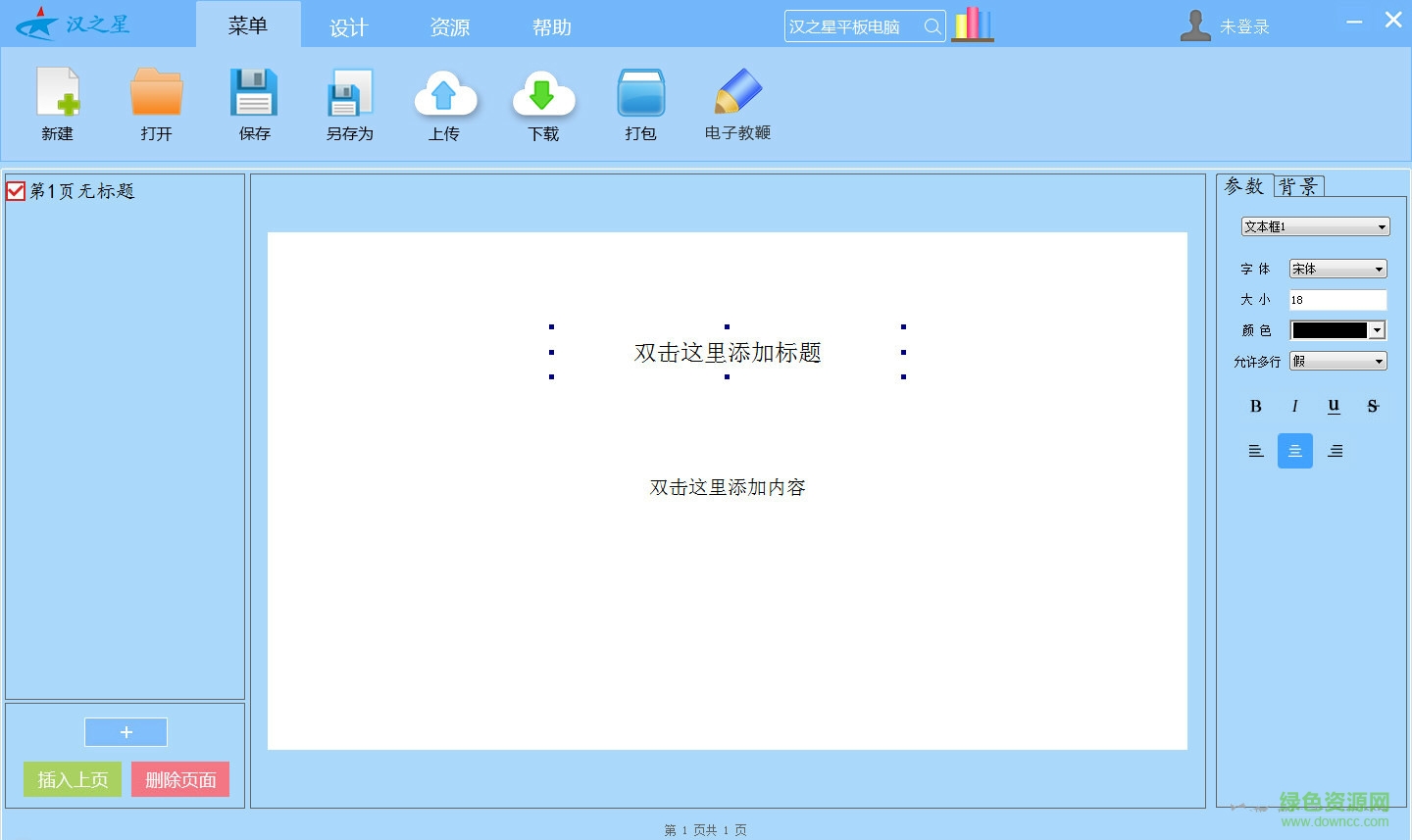Apply bold formatting with the B icon
Screen dimensions: 1412x840
pyautogui.click(x=1256, y=406)
